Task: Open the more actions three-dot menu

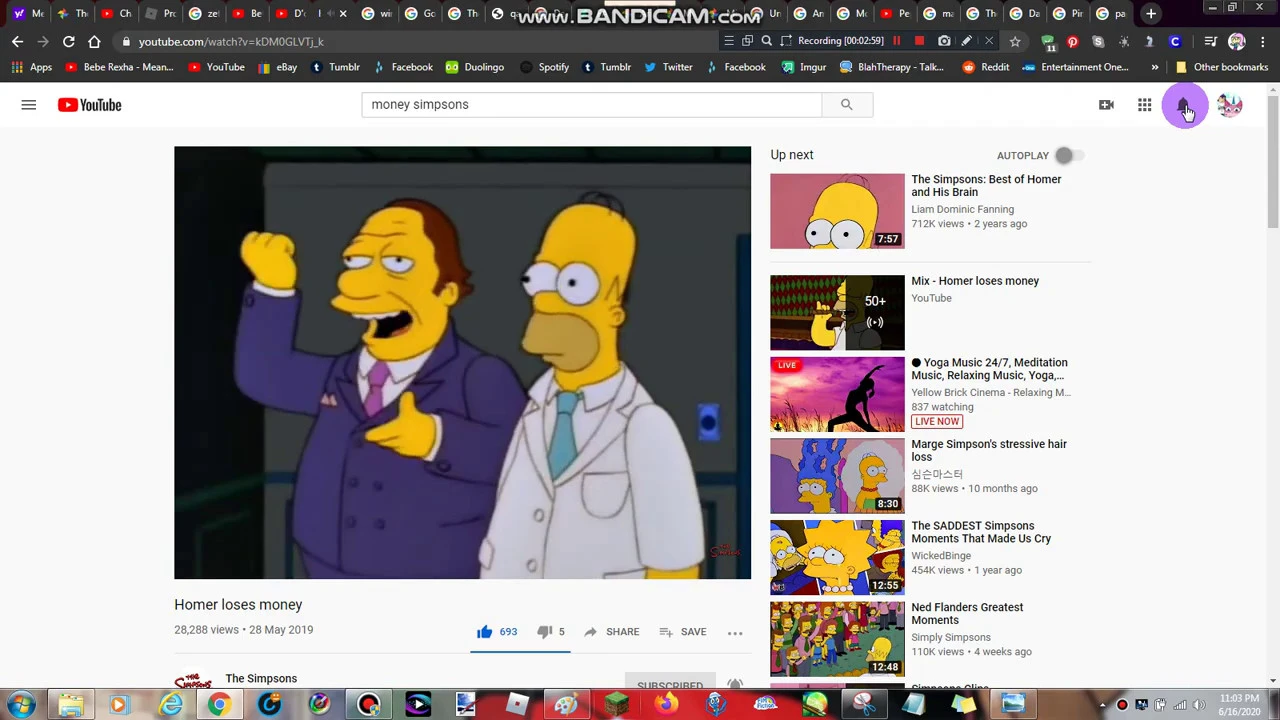Action: pyautogui.click(x=735, y=632)
